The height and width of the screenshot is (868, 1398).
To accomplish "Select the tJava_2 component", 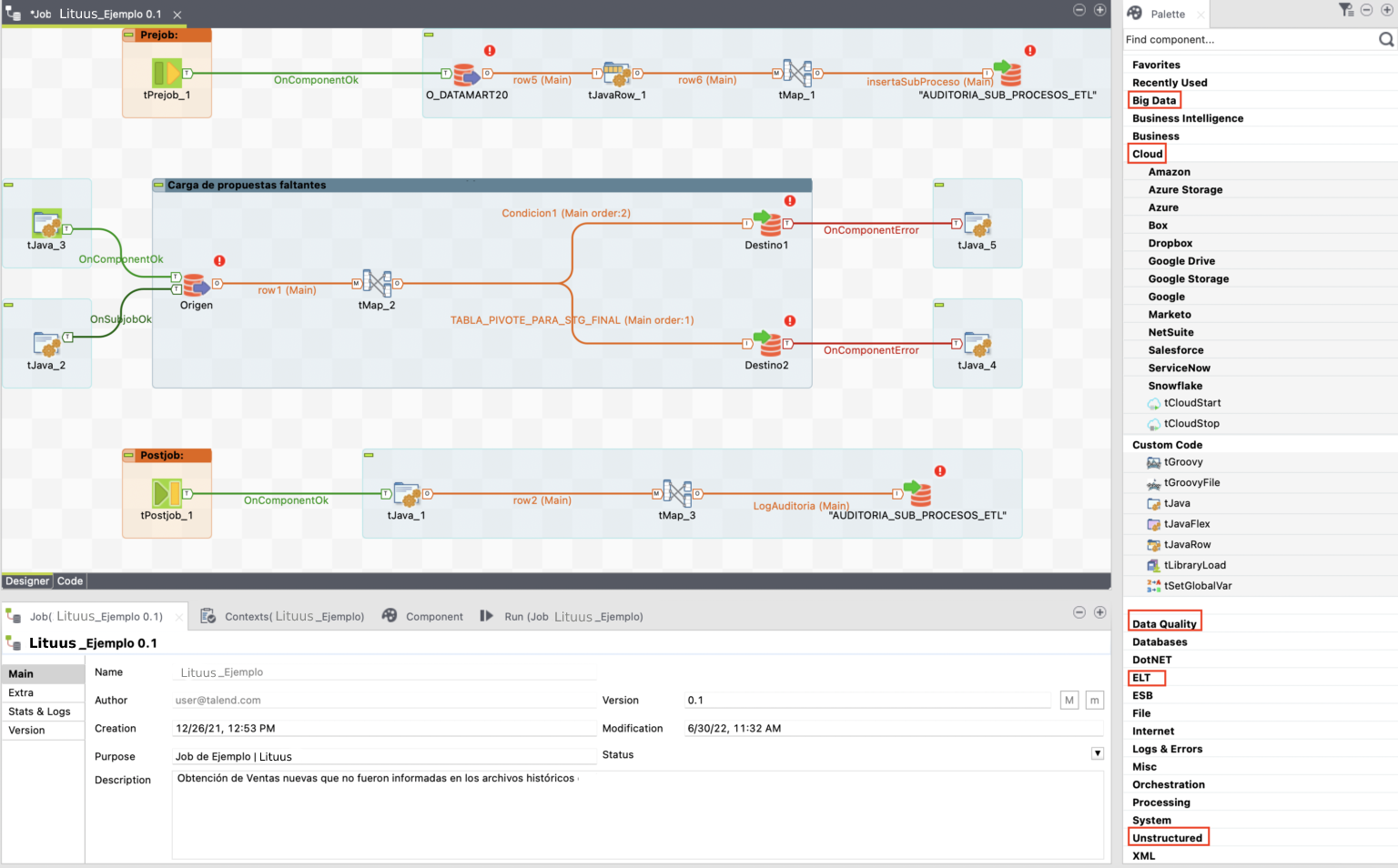I will click(x=46, y=344).
